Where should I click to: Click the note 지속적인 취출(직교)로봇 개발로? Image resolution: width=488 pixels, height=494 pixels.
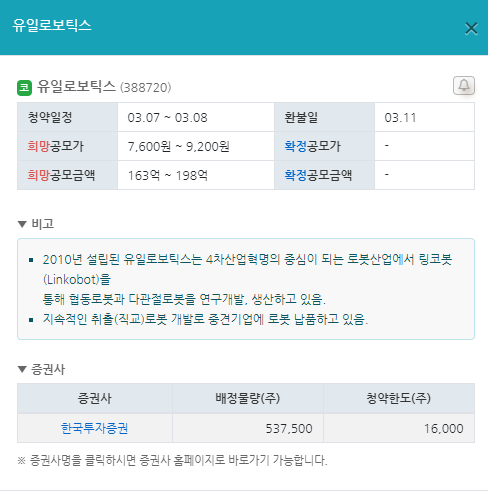[x=205, y=319]
